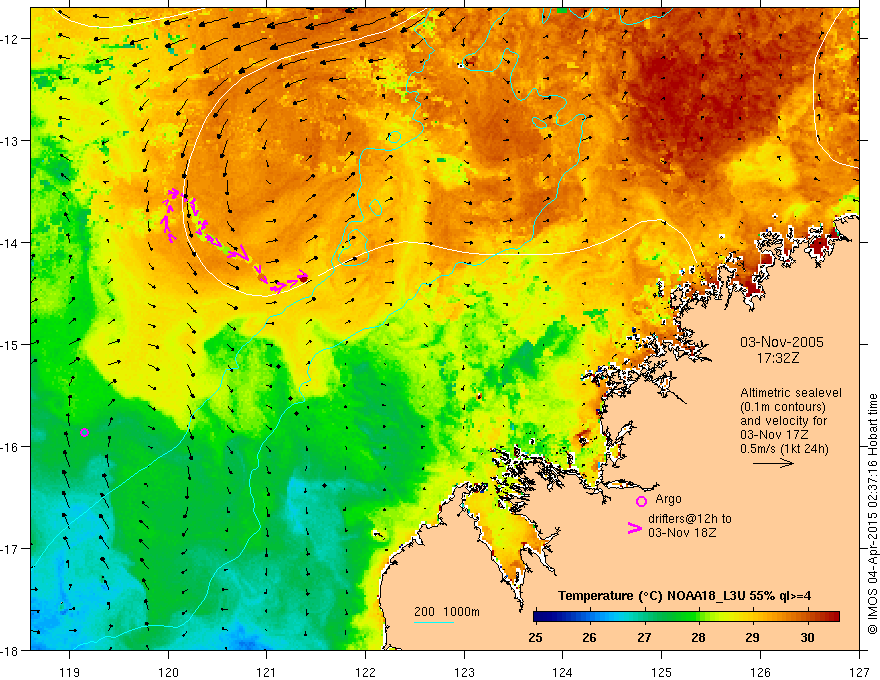Click the Argo float marker in the ocean
This screenshot has height=680, width=880.
click(84, 432)
